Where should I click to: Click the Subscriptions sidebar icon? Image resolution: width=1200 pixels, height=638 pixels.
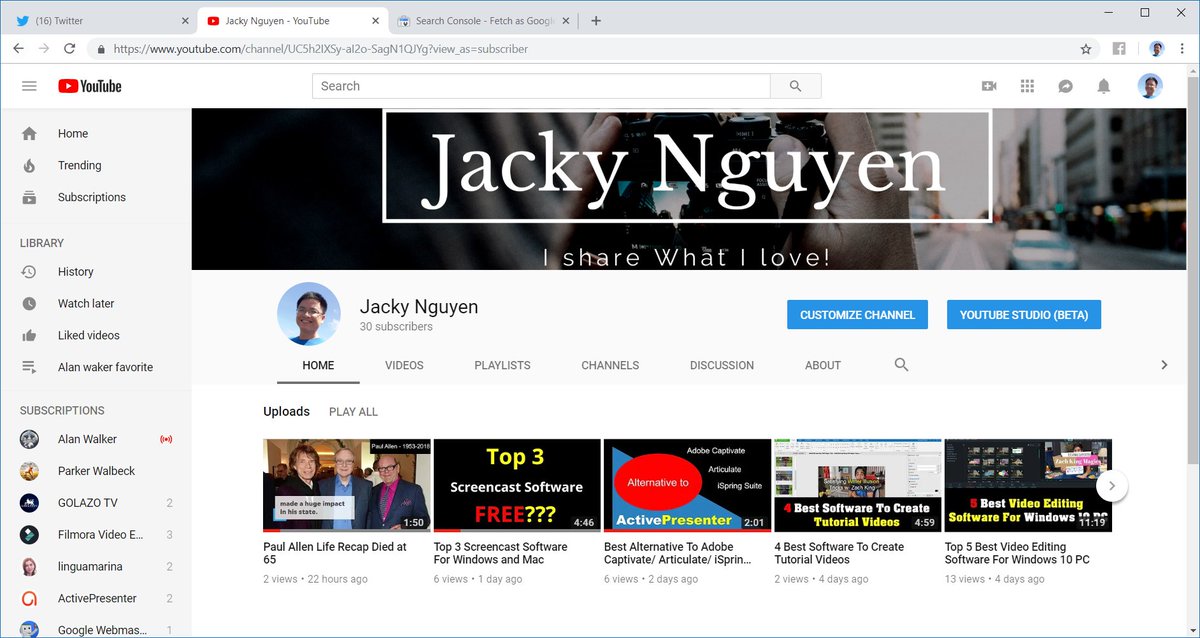(29, 197)
